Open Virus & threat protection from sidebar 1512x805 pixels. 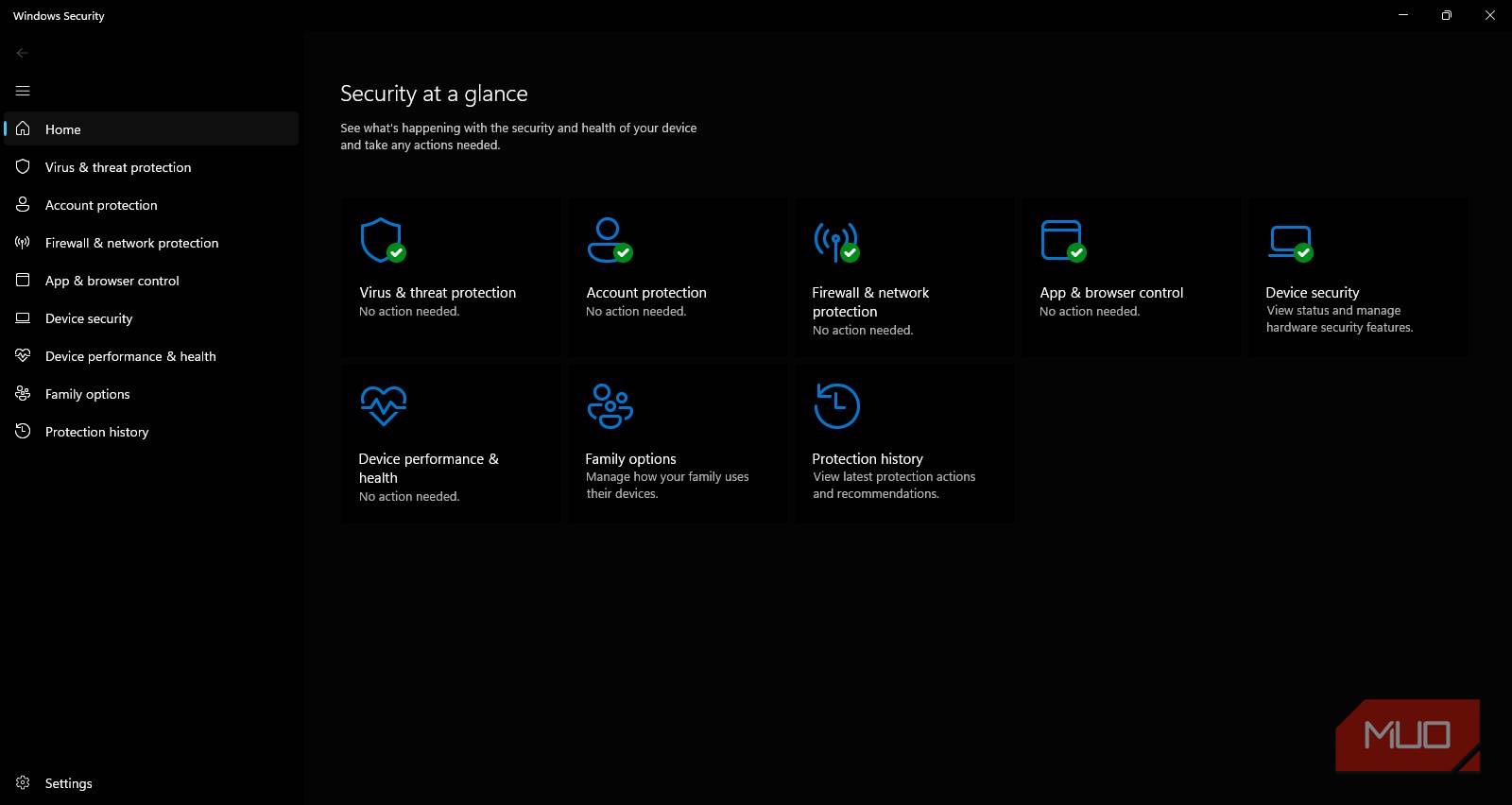(151, 166)
